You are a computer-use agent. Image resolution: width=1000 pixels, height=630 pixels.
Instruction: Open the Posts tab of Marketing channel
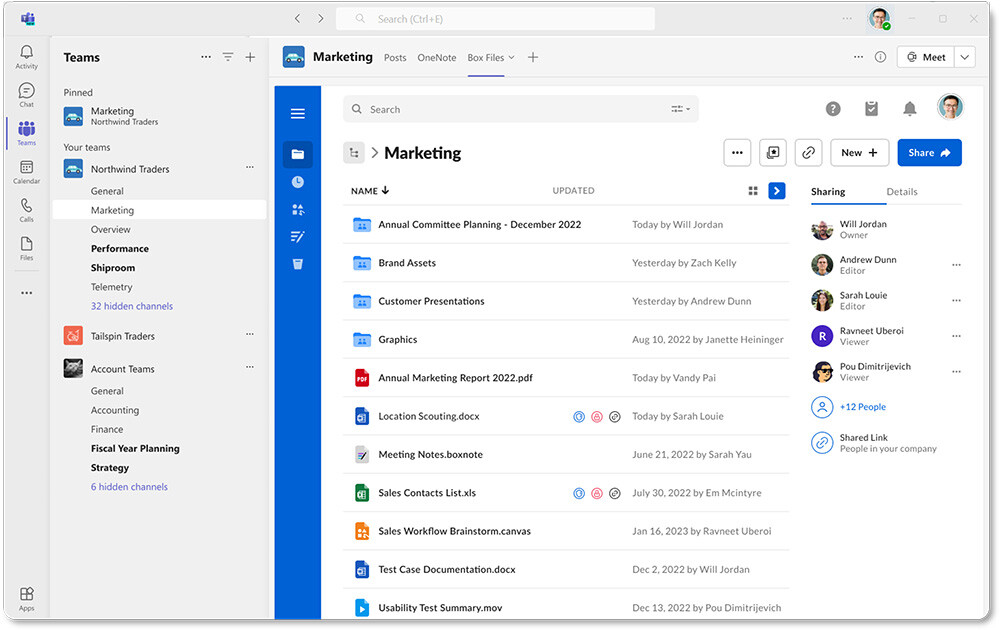(395, 57)
